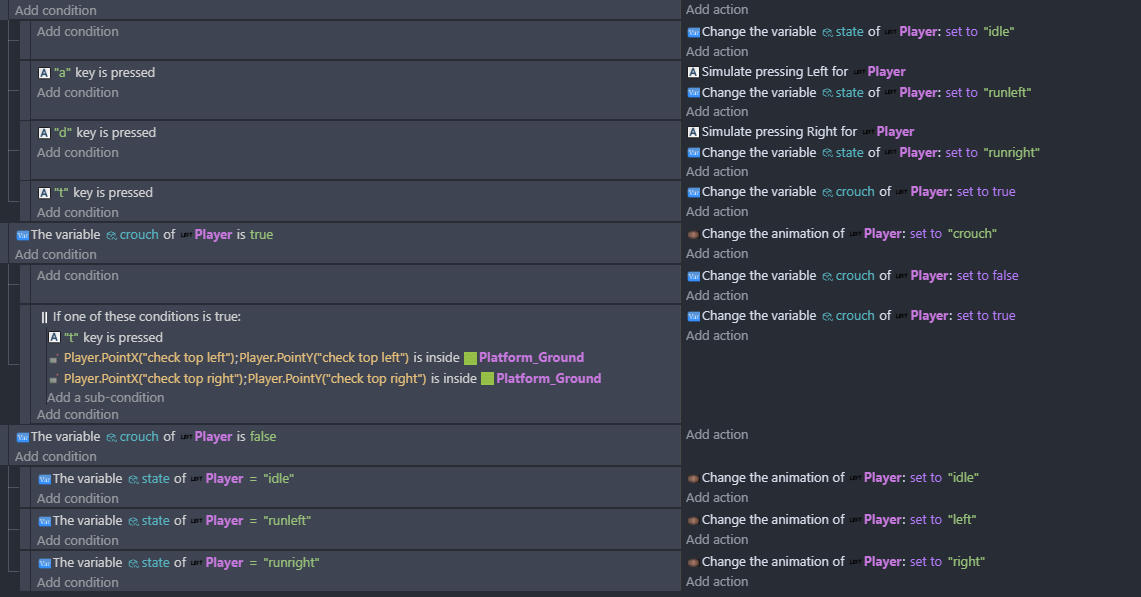Screen dimensions: 1141x597
Task: Click the keyboard icon beside "a" key is pressed
Action: (44, 73)
